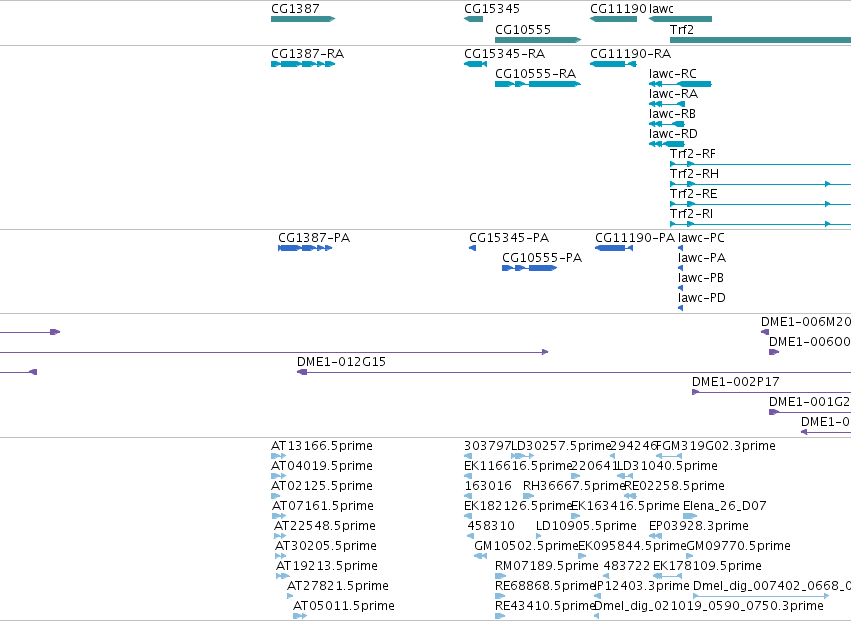Click the AT02125.5prime EST label
Screen dimensions: 851x621
click(322, 486)
